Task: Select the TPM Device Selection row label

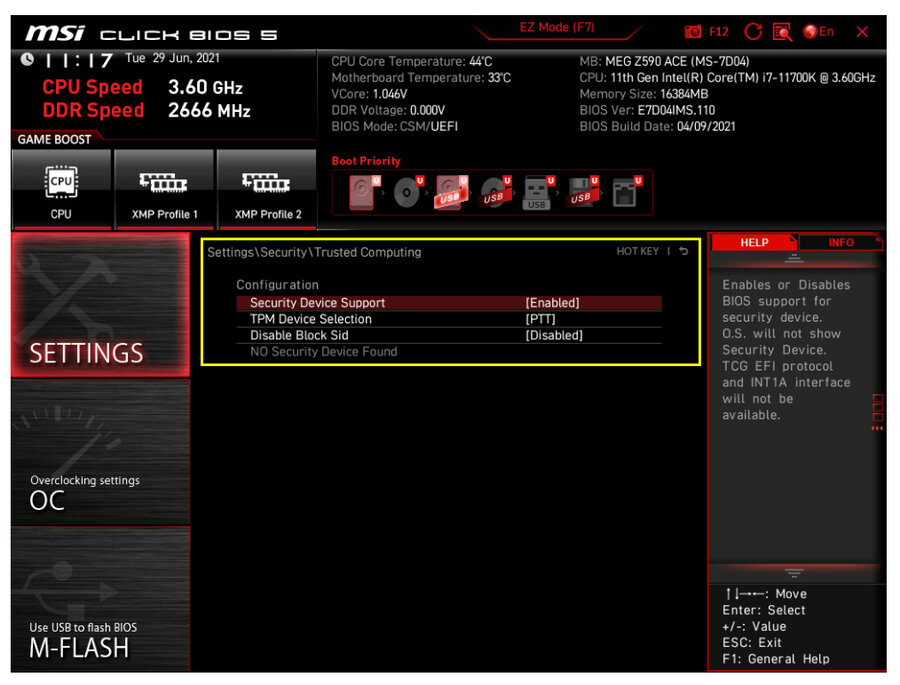Action: [311, 319]
